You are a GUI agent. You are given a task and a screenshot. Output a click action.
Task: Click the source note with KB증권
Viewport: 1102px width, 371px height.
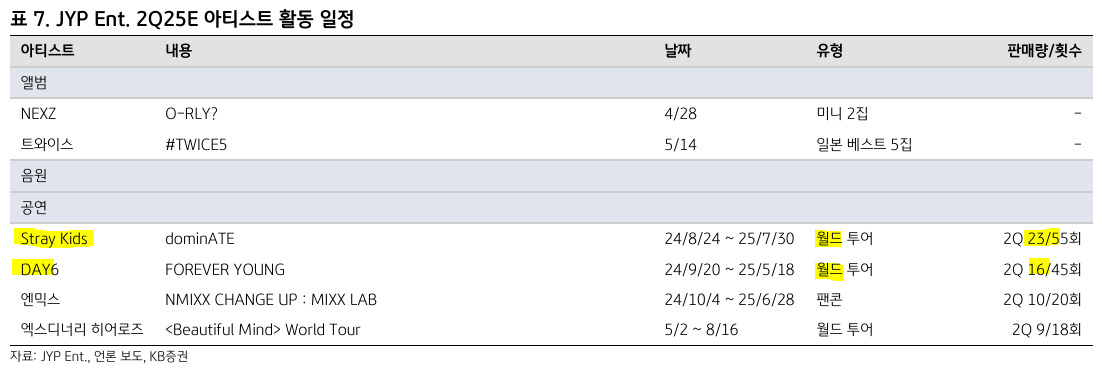coord(99,357)
